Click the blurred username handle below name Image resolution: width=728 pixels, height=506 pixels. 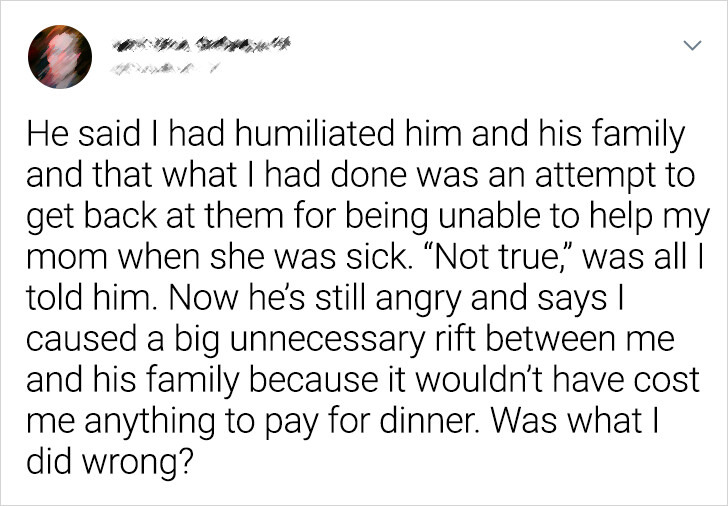click(x=164, y=70)
